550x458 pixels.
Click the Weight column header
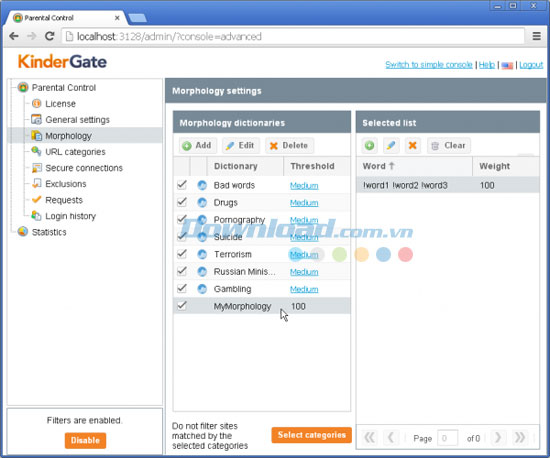tap(506, 166)
